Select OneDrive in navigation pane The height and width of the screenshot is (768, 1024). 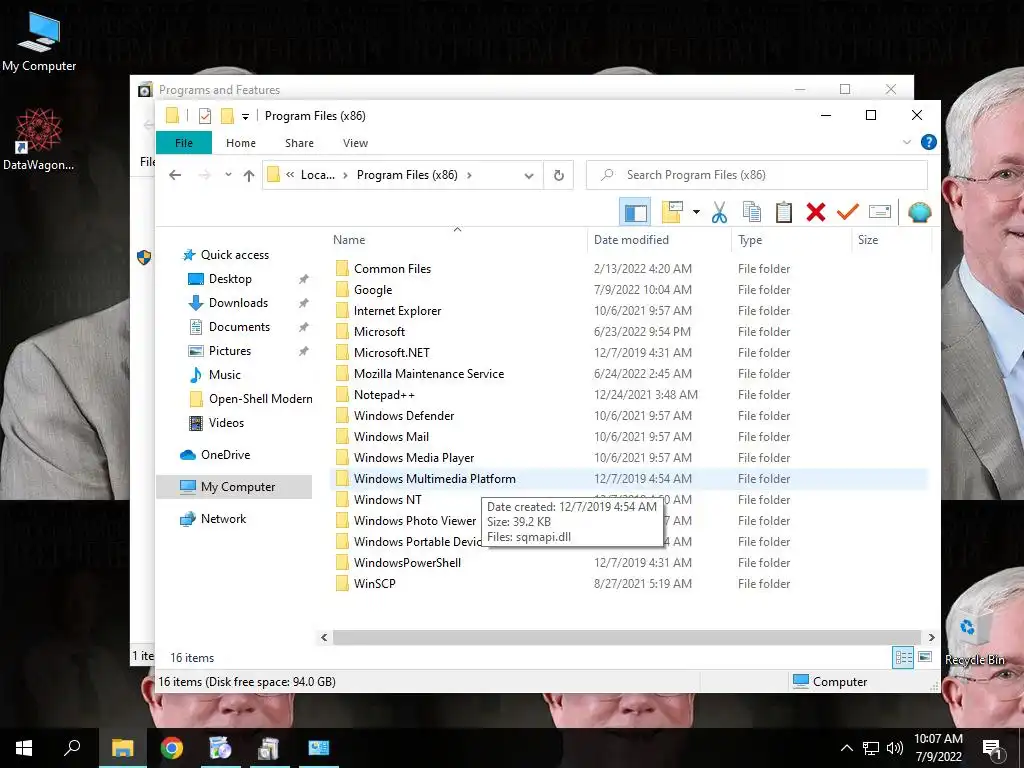tap(225, 455)
